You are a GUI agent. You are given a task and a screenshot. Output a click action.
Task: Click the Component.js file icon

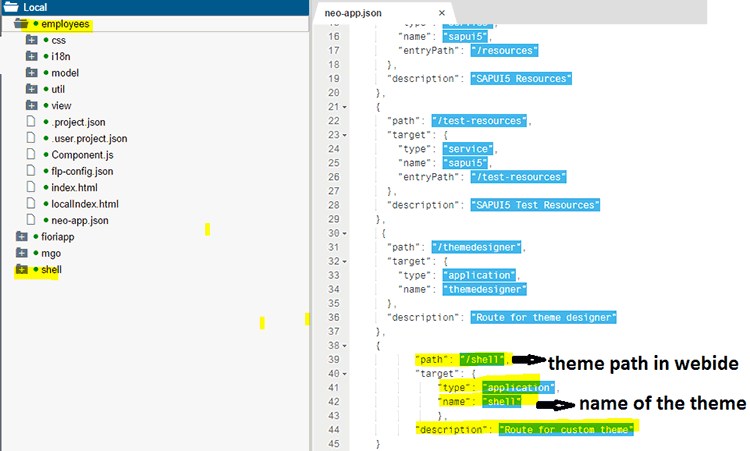pos(32,155)
